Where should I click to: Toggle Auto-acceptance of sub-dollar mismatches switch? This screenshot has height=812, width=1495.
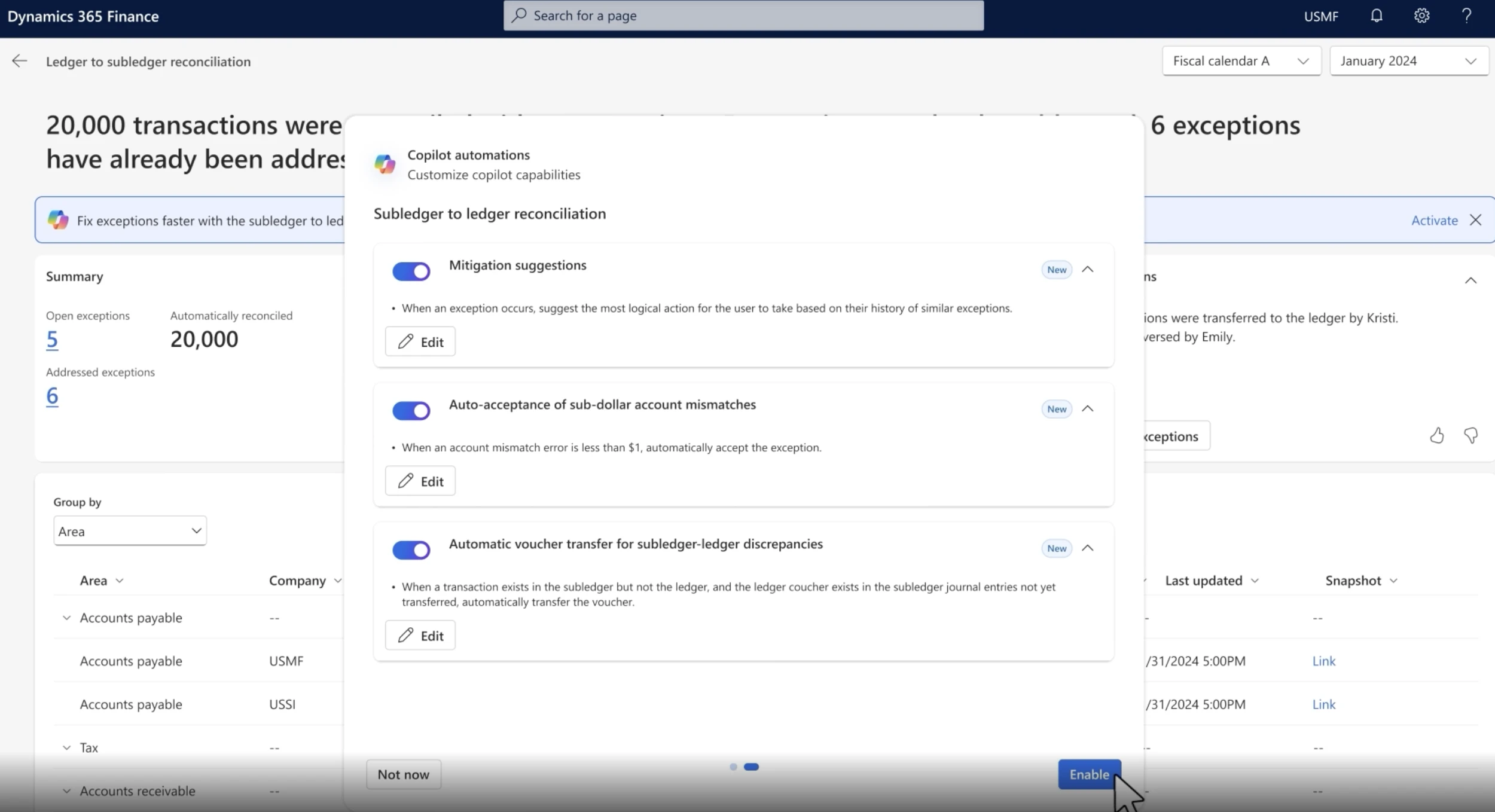(411, 411)
